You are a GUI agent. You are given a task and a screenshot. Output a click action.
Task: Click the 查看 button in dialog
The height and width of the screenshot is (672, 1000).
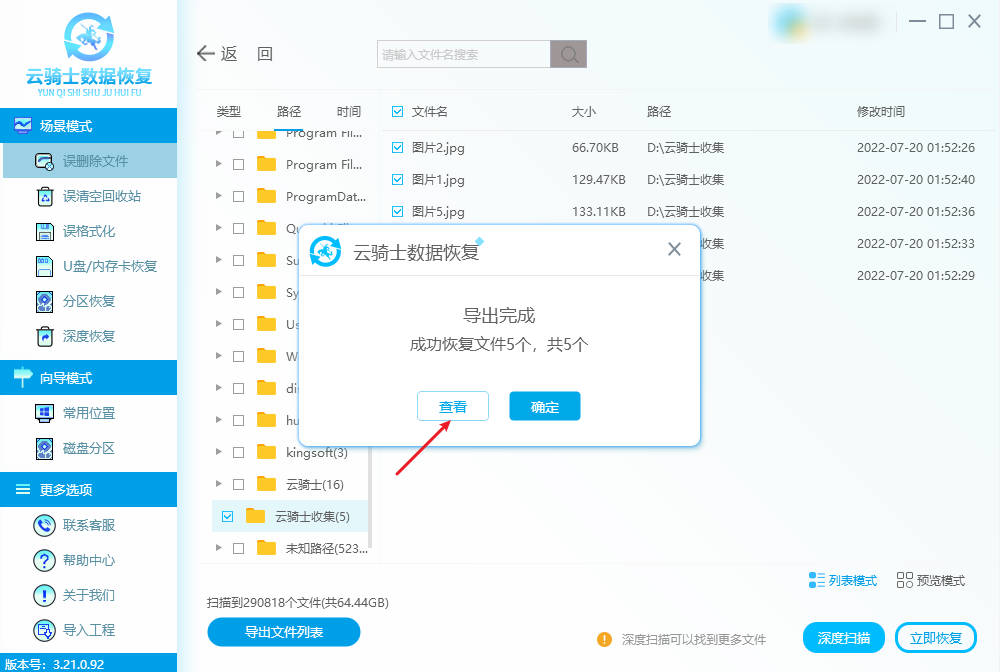click(x=453, y=406)
